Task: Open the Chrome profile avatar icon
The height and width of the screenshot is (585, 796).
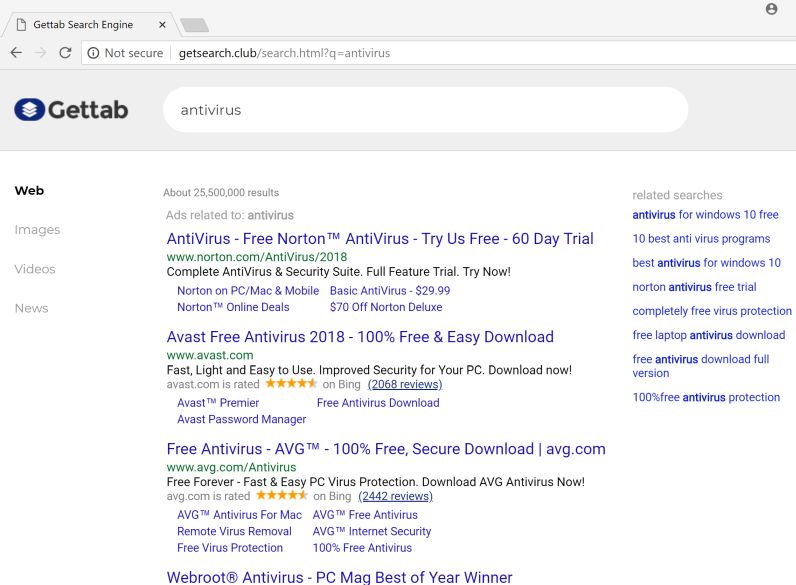Action: tap(771, 9)
